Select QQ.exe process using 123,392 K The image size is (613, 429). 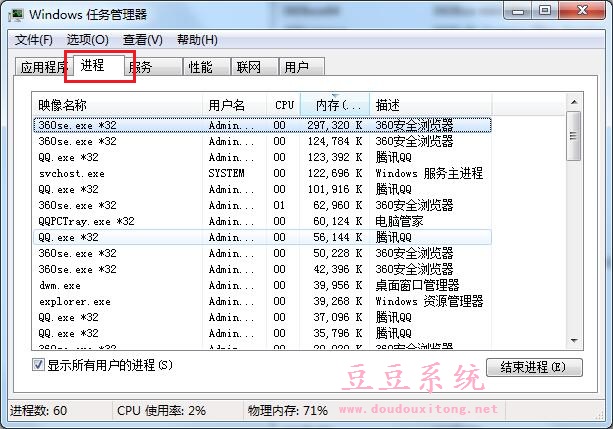pyautogui.click(x=262, y=157)
